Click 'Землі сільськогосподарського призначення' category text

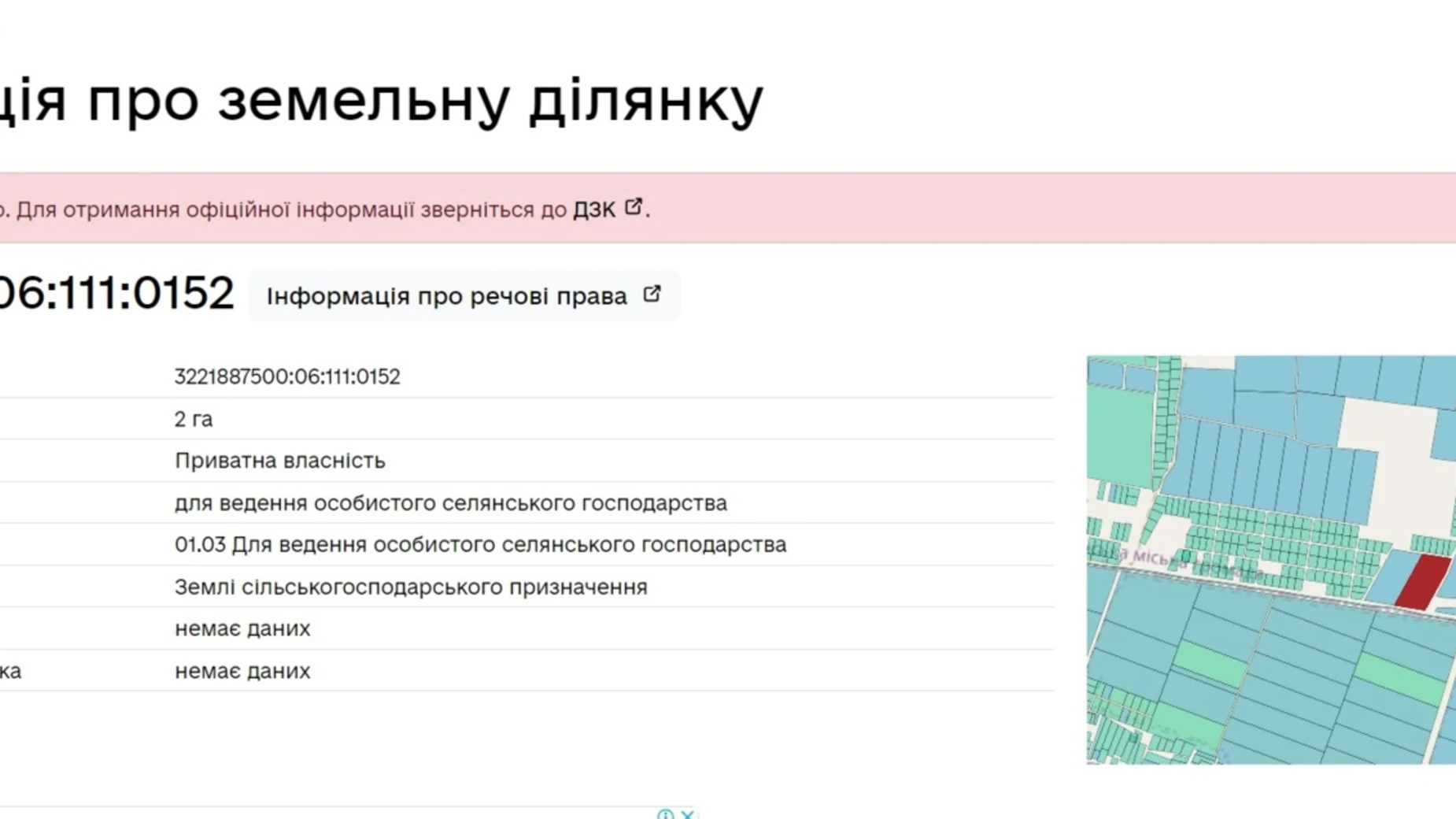(x=410, y=587)
